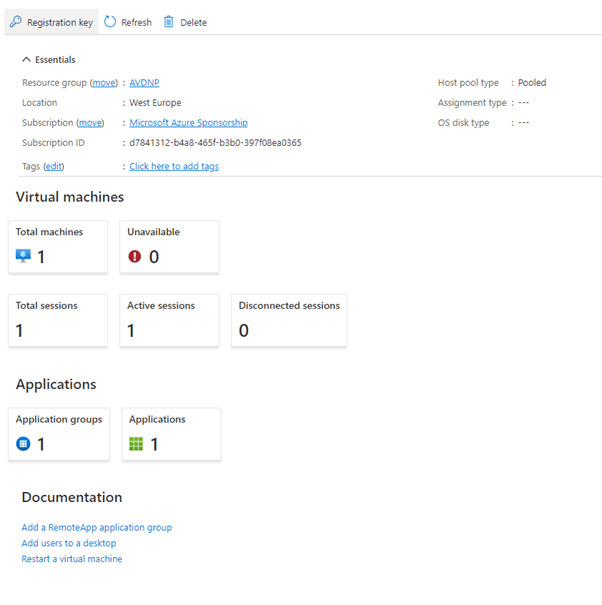The image size is (602, 605).
Task: Click edit link next to Tags
Action: tap(54, 166)
